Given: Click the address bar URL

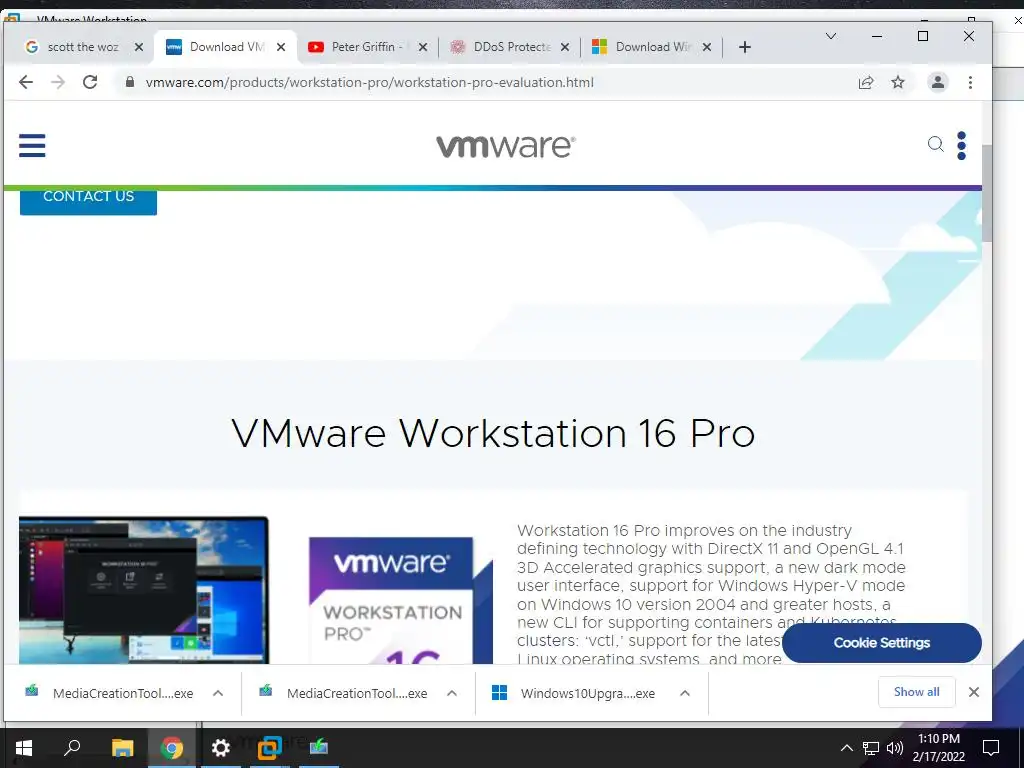Looking at the screenshot, I should pyautogui.click(x=370, y=82).
